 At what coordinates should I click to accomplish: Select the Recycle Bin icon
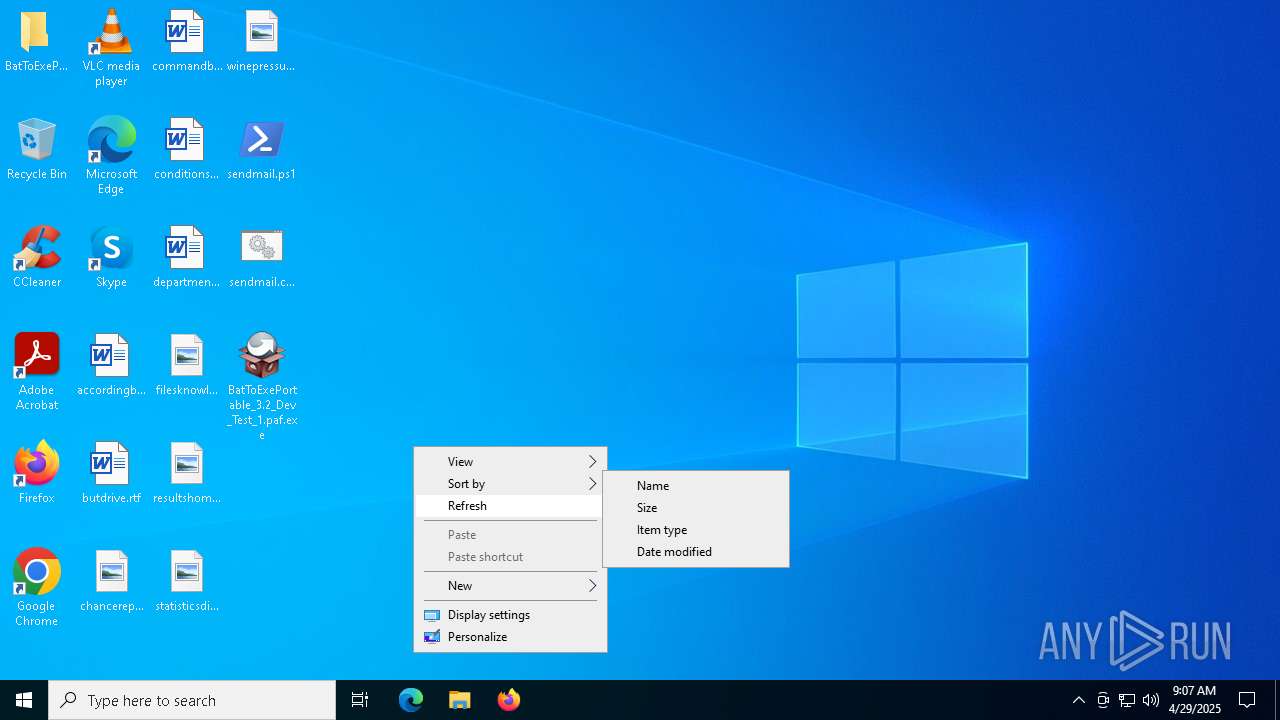pyautogui.click(x=36, y=140)
